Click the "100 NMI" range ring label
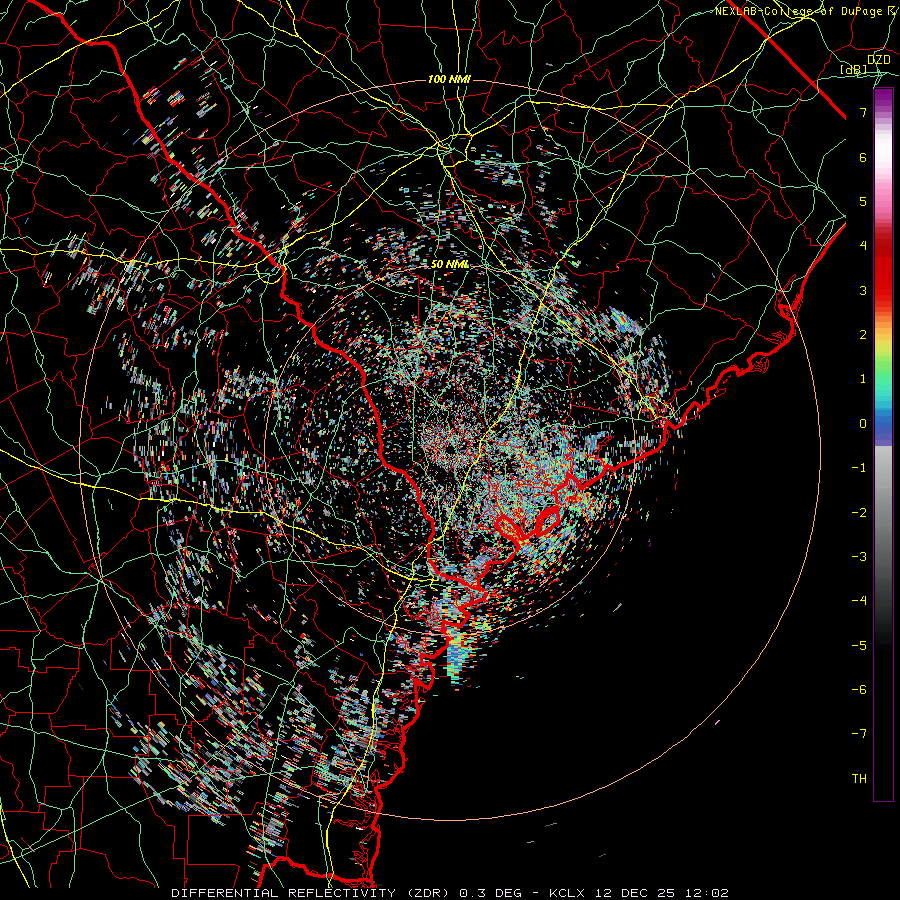 [449, 79]
